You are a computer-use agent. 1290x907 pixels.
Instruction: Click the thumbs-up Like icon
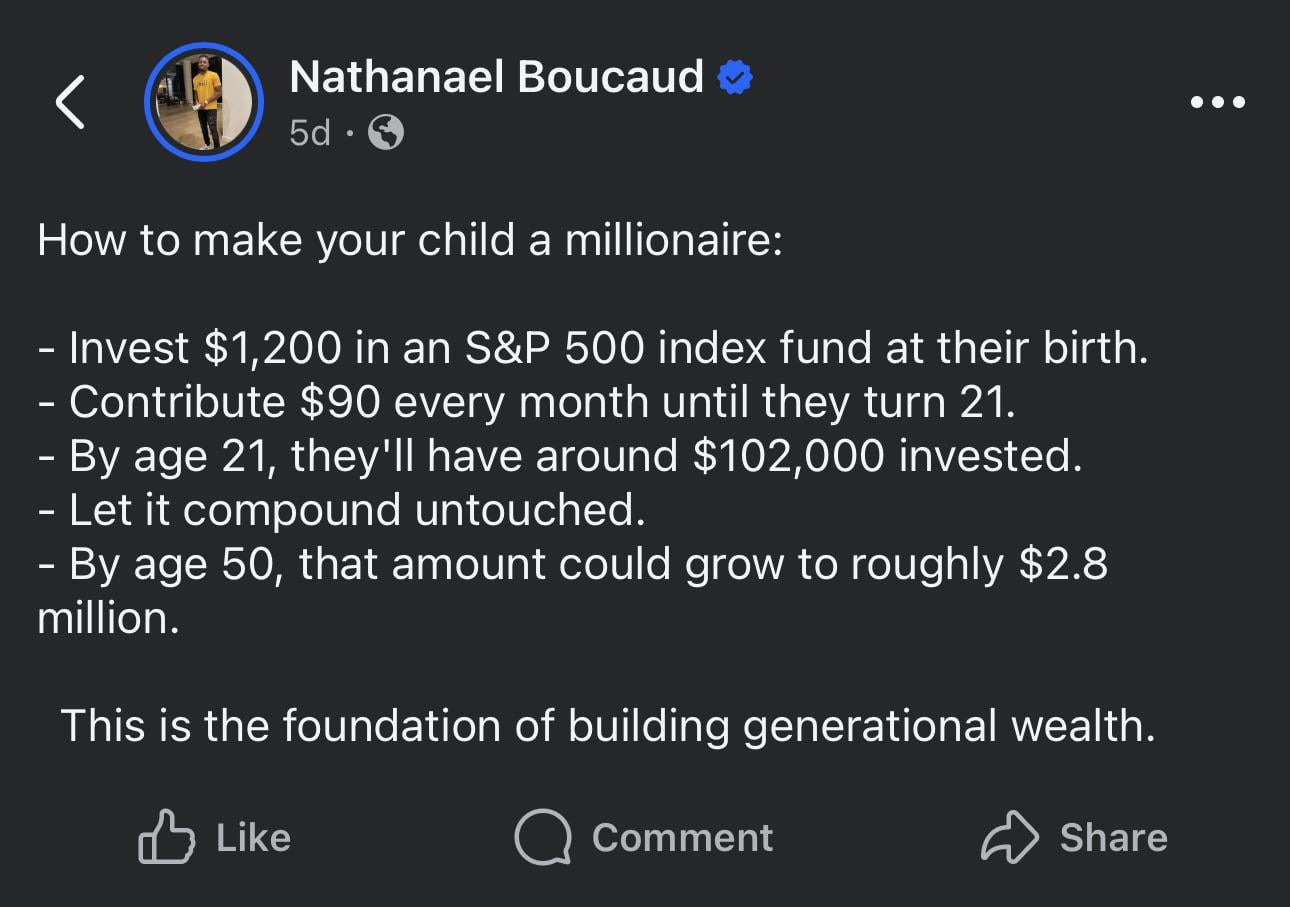click(165, 837)
